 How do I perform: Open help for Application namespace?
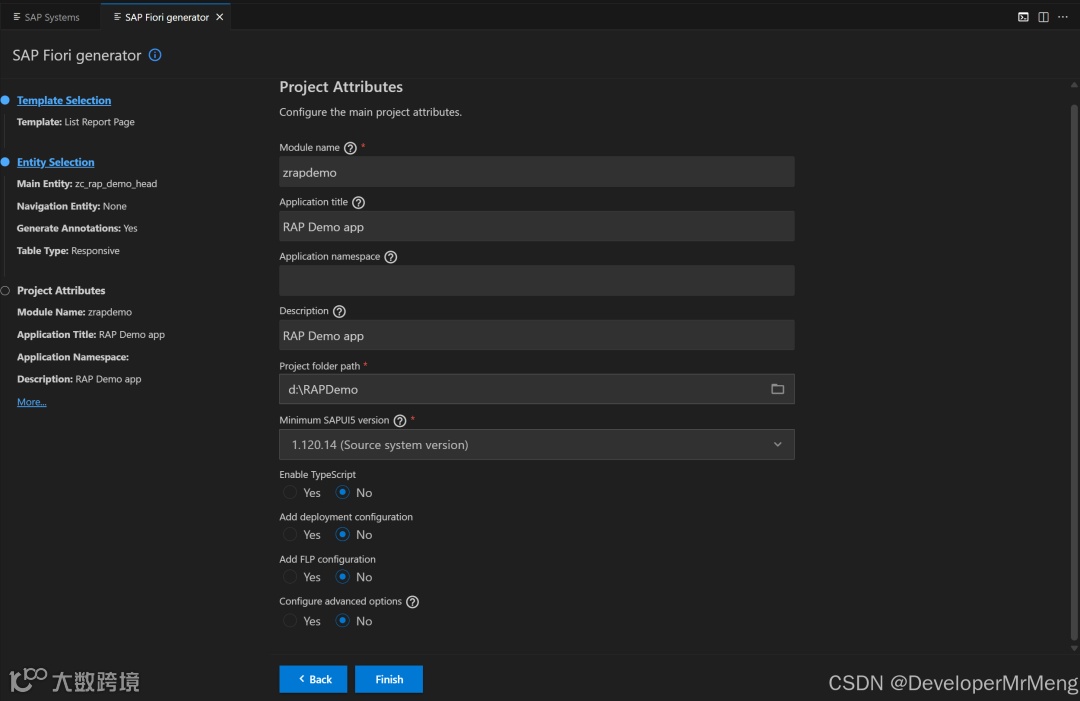(x=391, y=257)
